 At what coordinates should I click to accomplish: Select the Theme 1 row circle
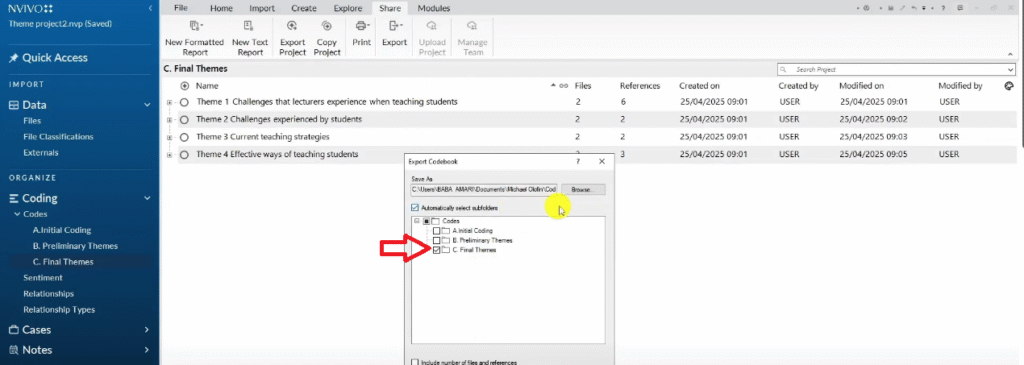pos(184,103)
